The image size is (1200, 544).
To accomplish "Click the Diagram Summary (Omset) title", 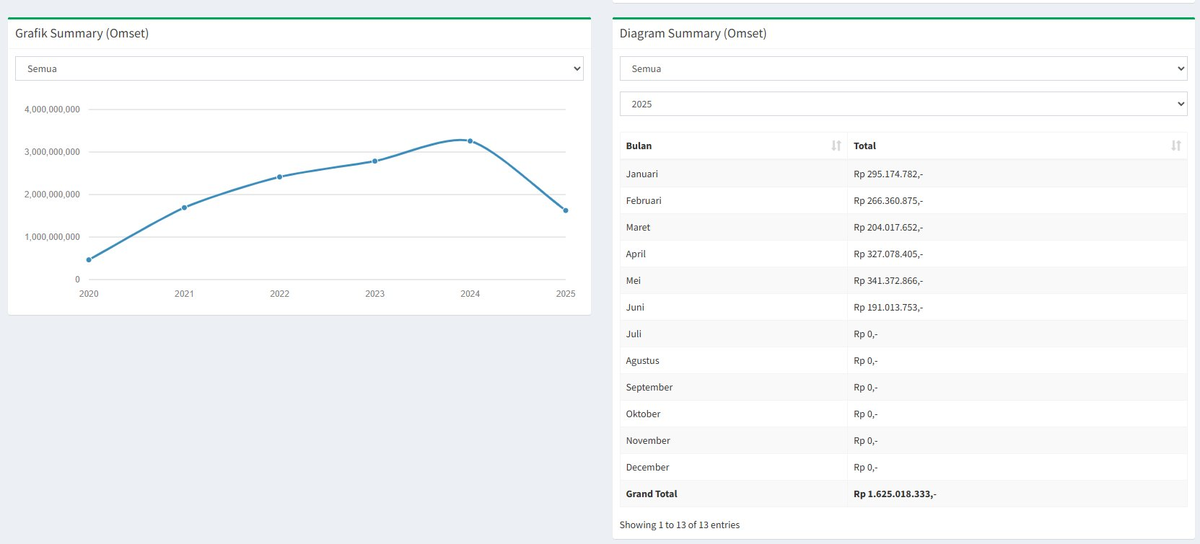I will [x=693, y=33].
